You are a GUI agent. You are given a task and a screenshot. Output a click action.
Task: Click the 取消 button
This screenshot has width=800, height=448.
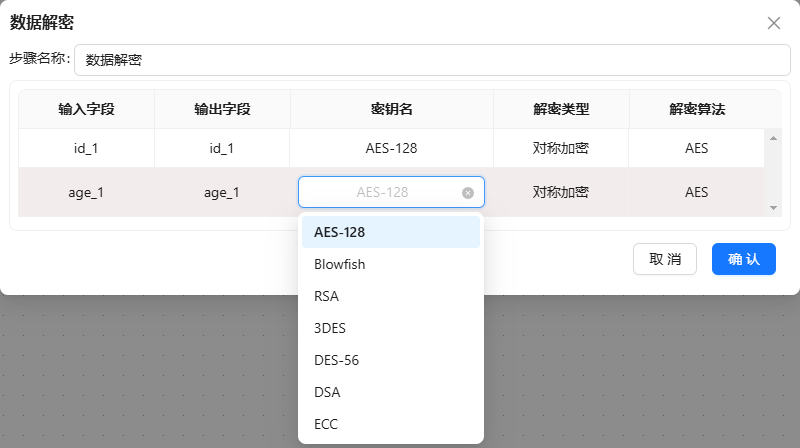coord(665,259)
